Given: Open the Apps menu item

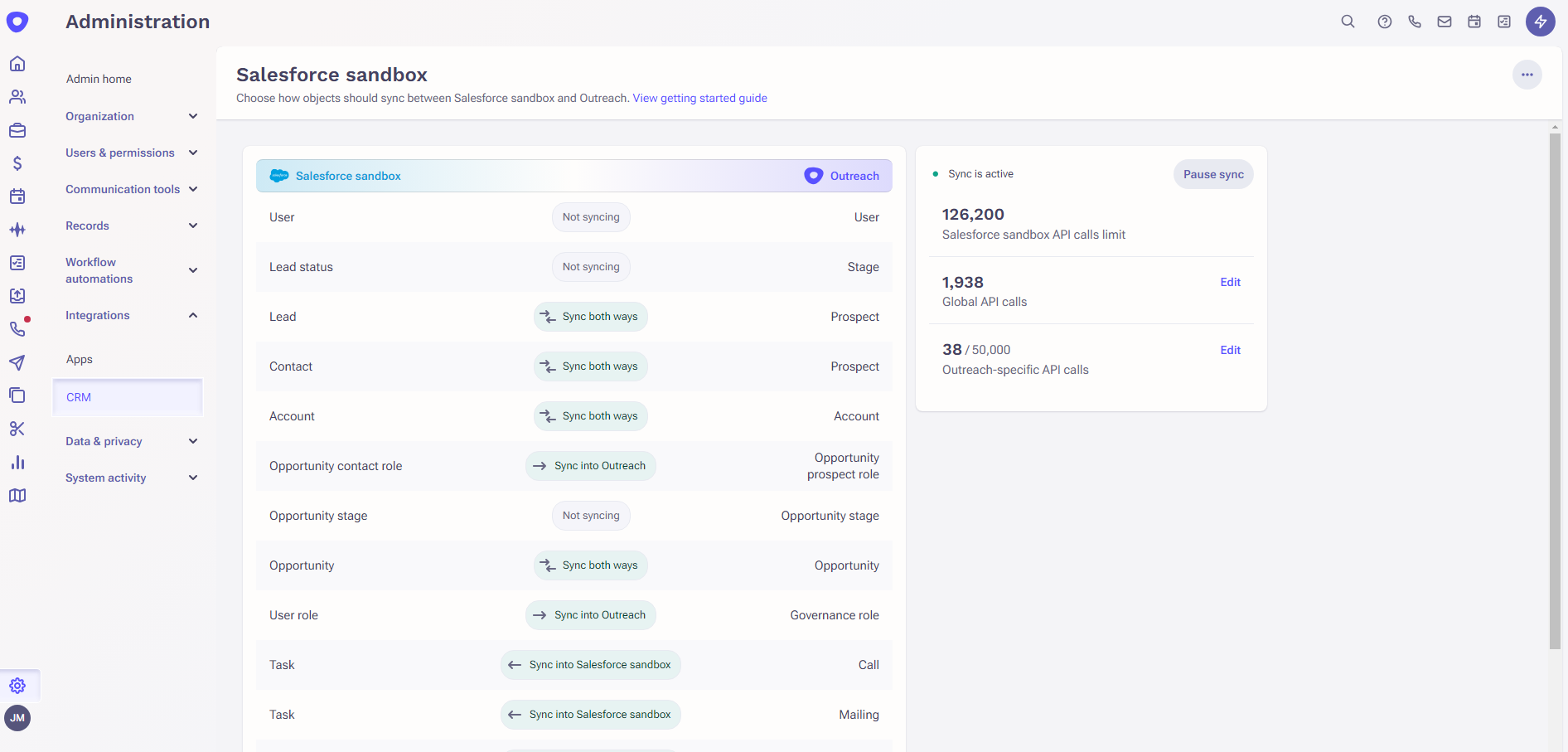Looking at the screenshot, I should point(80,359).
